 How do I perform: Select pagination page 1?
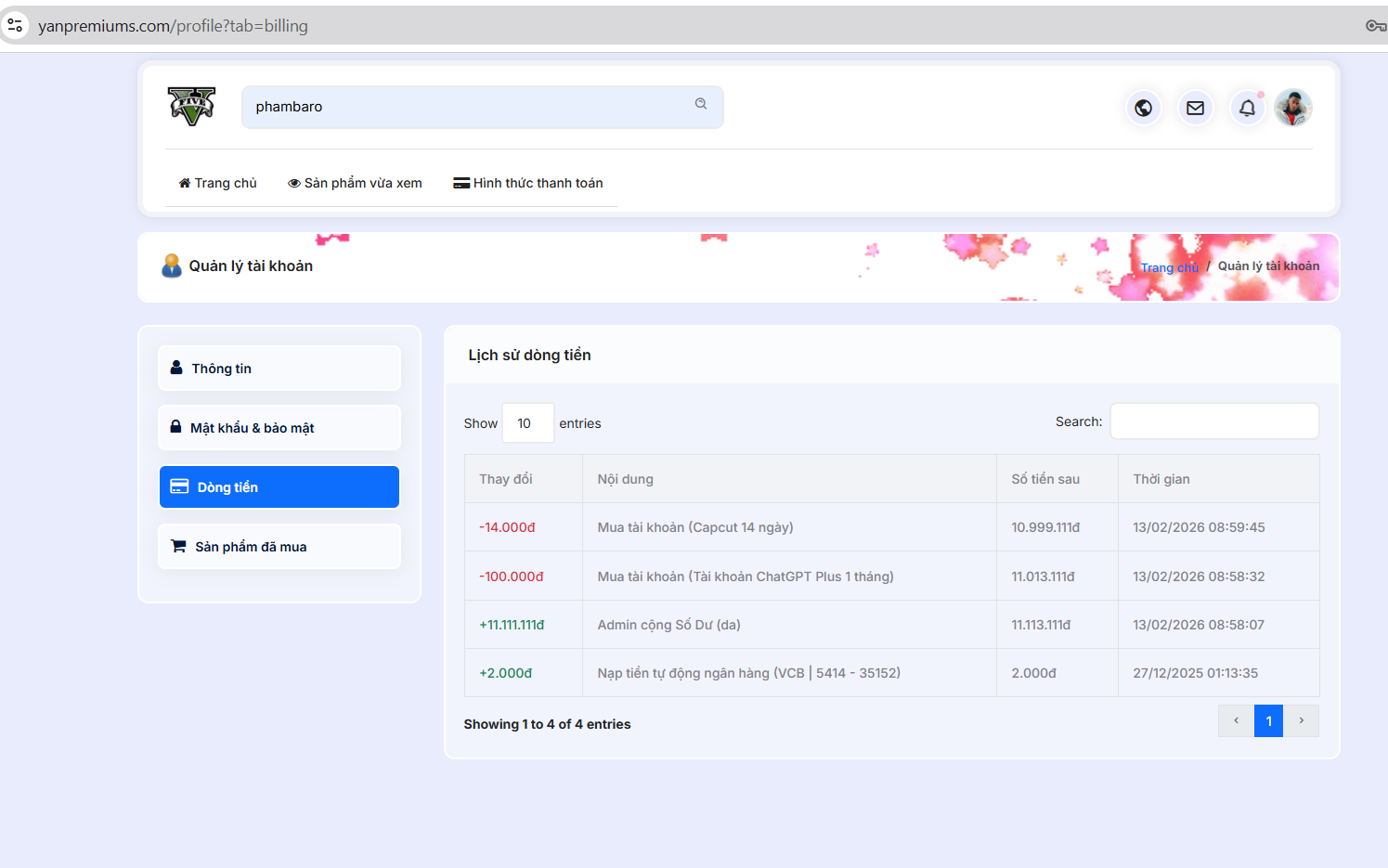pyautogui.click(x=1268, y=720)
